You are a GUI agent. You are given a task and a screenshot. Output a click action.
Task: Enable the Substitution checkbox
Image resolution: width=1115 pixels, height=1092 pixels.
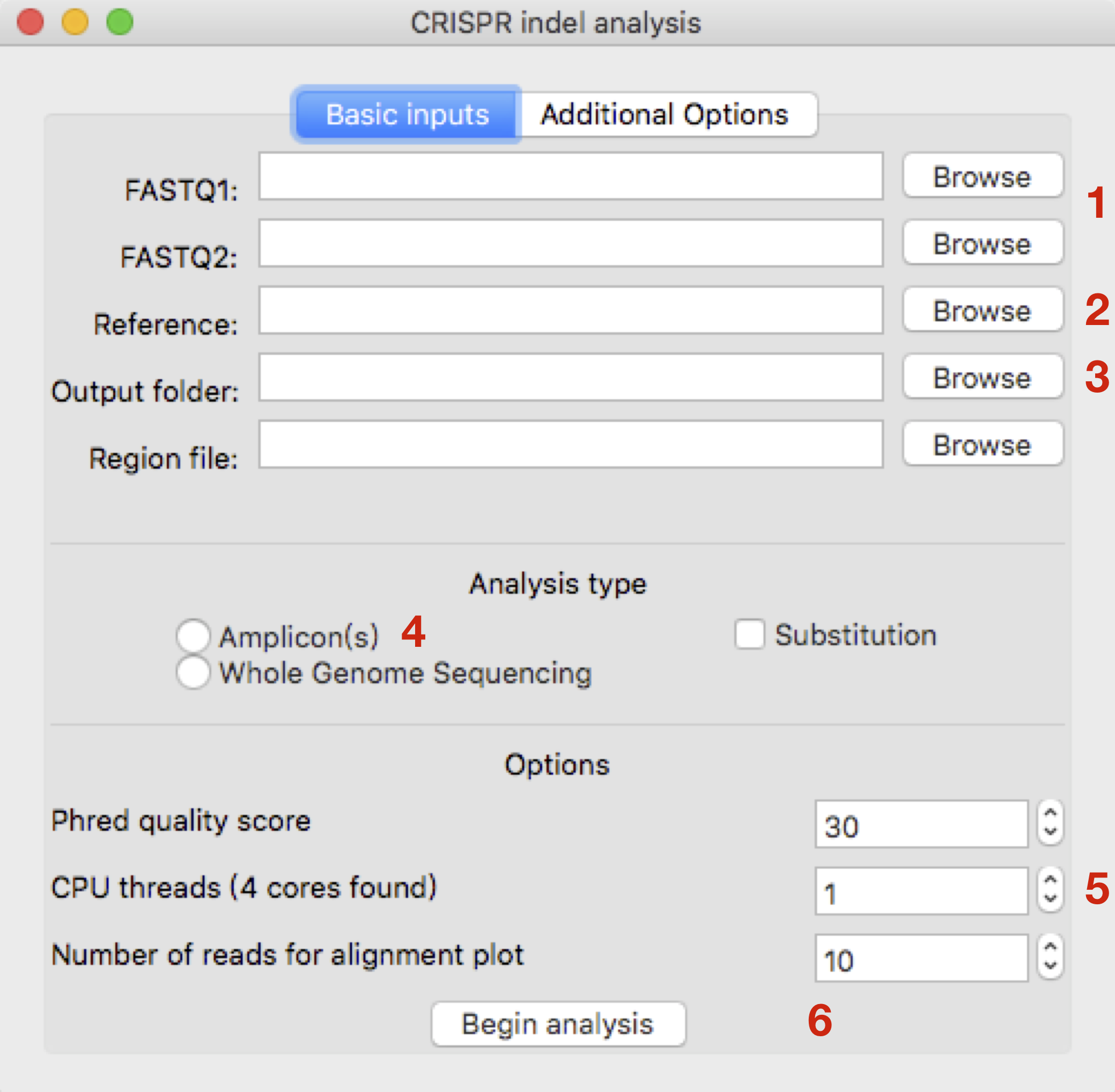pyautogui.click(x=749, y=634)
